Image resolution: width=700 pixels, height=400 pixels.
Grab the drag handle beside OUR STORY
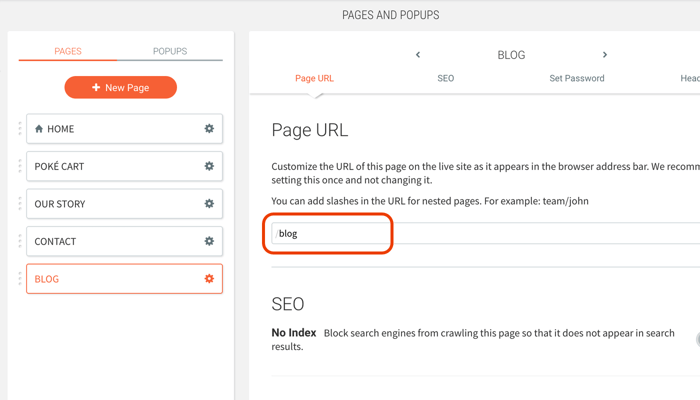pos(20,204)
